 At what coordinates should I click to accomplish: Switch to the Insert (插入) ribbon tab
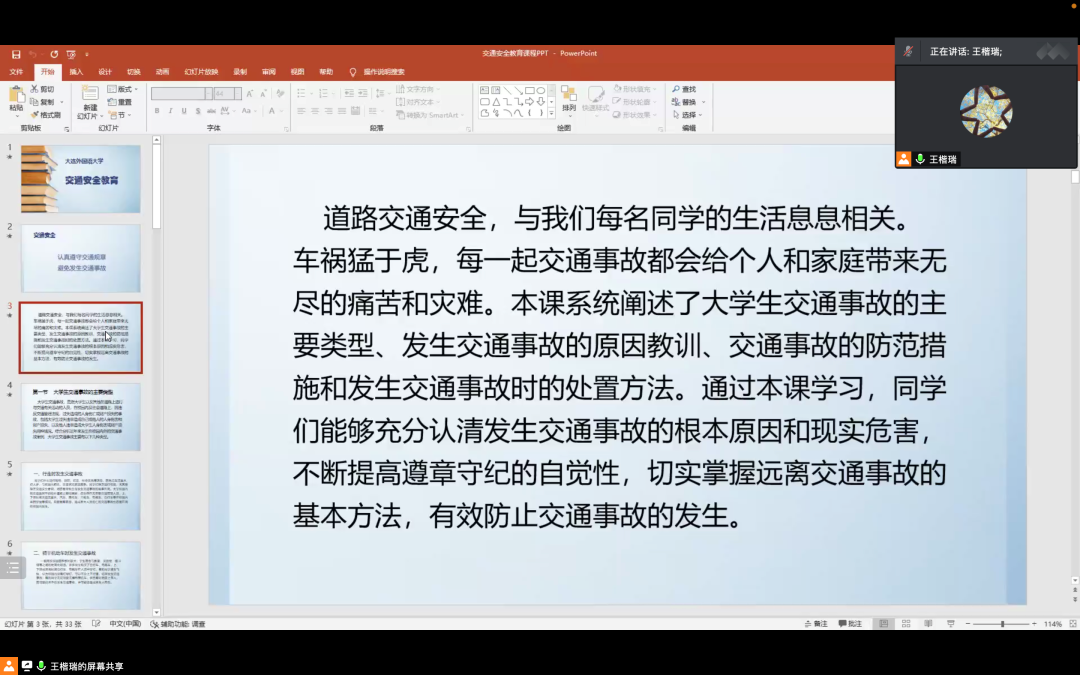tap(75, 71)
